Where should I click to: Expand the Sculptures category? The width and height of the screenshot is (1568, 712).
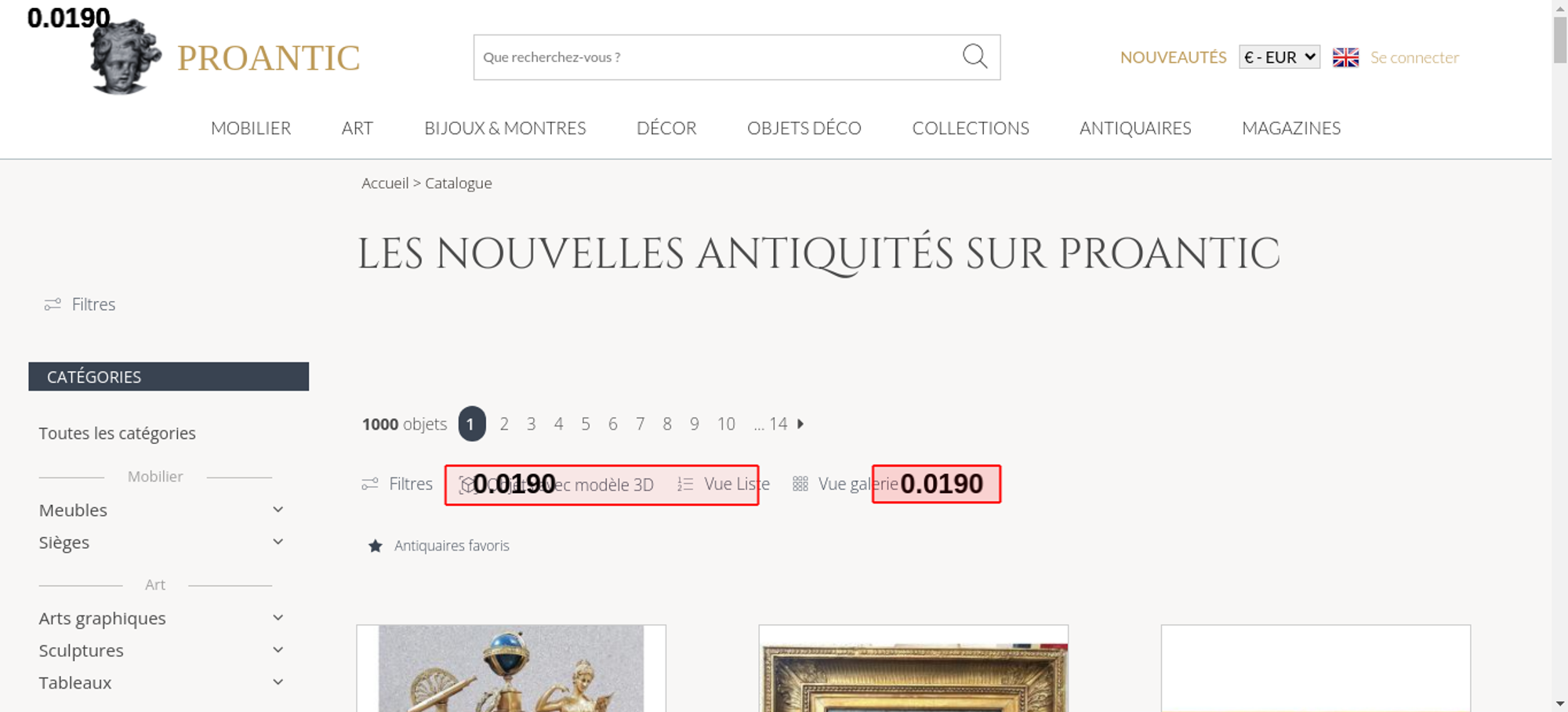click(x=278, y=651)
